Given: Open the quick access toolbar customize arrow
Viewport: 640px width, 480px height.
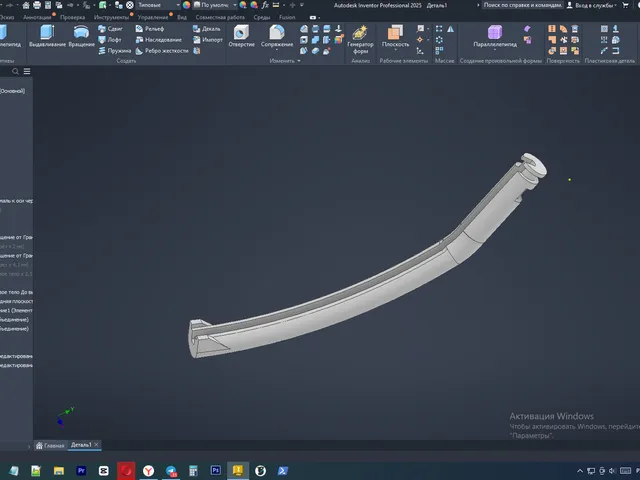Looking at the screenshot, I should coord(302,5).
